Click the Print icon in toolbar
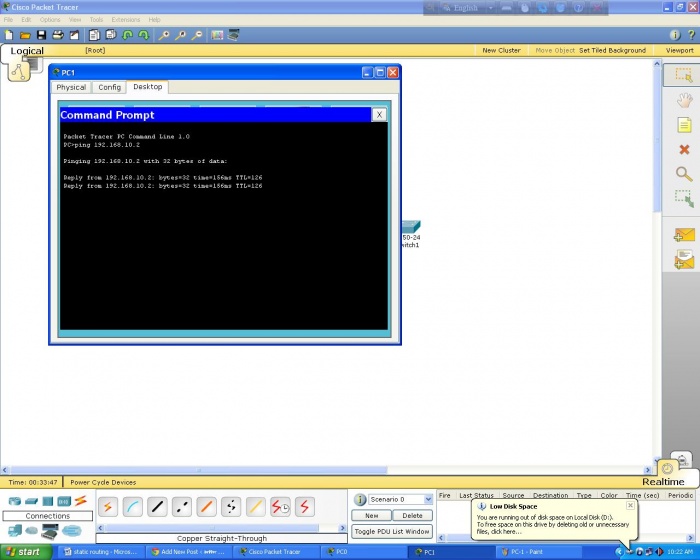 coord(58,35)
